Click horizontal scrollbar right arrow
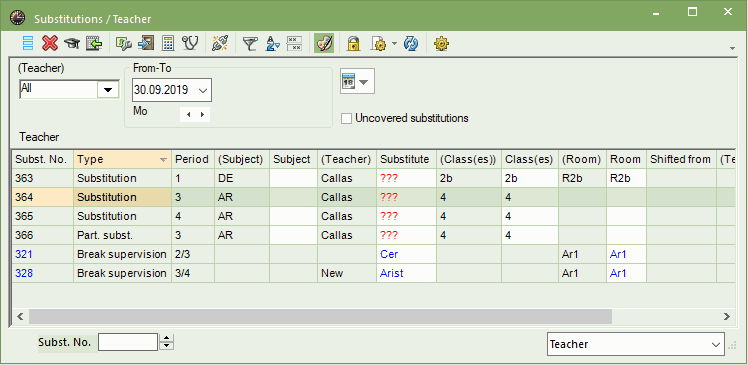This screenshot has width=748, height=365. pos(726,316)
